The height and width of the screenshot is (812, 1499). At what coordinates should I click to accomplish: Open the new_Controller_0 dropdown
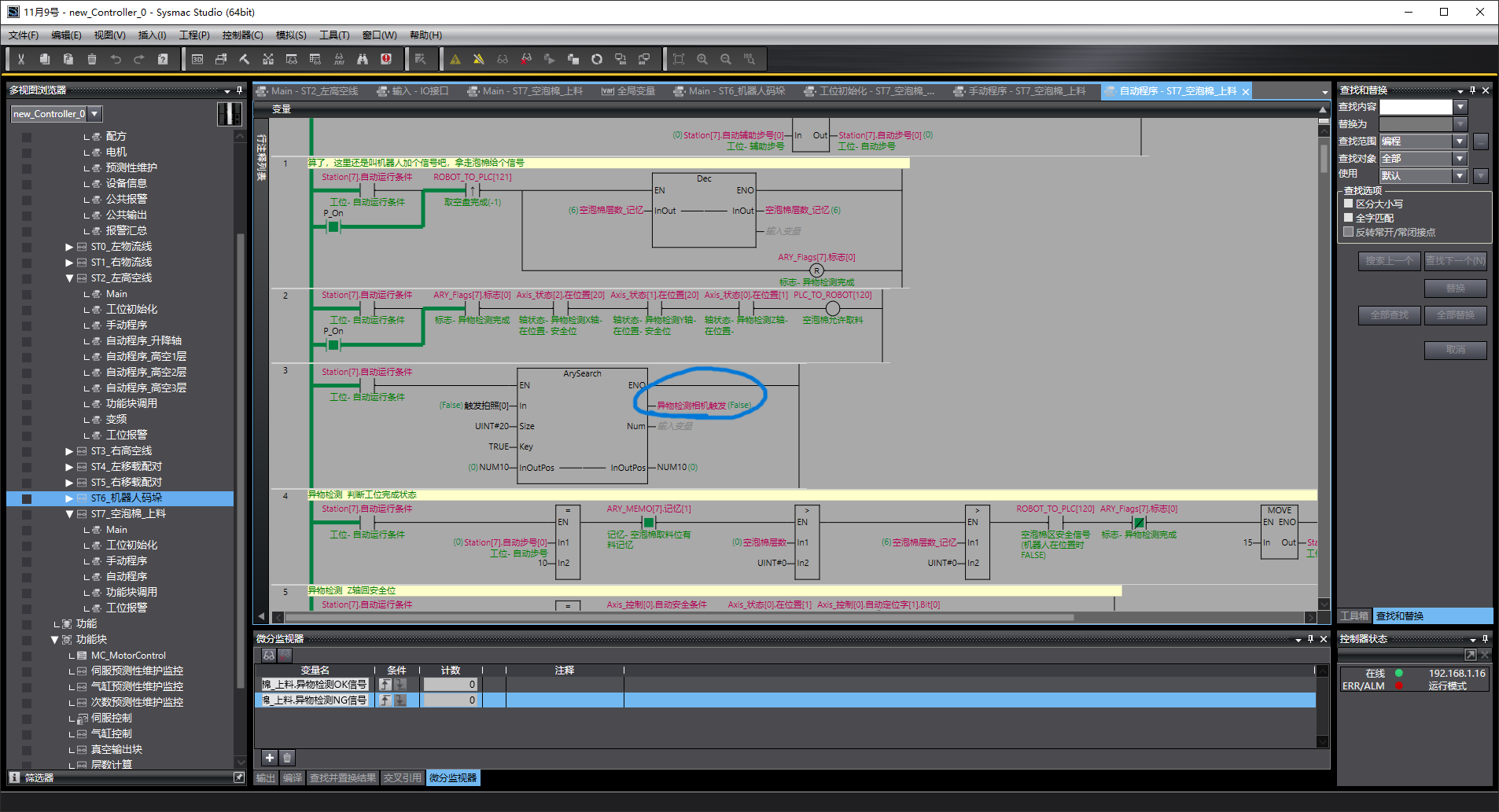pyautogui.click(x=94, y=114)
